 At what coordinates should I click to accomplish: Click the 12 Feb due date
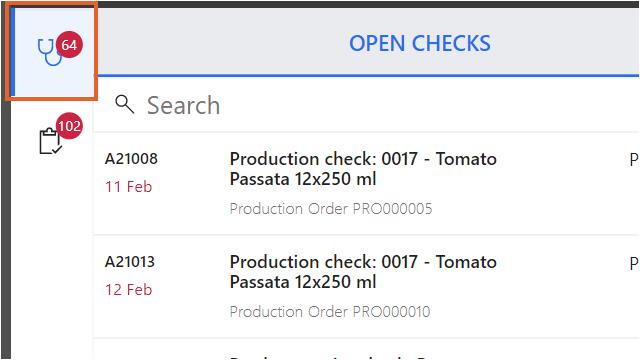pyautogui.click(x=129, y=289)
